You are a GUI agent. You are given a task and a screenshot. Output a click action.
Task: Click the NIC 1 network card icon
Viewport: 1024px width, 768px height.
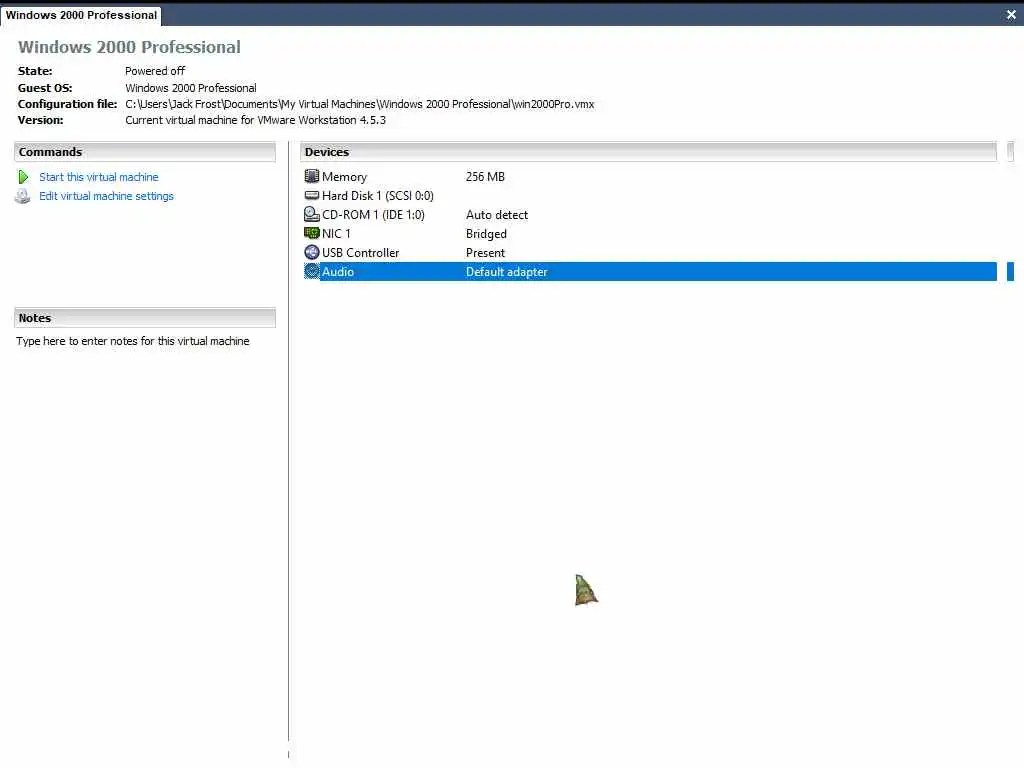312,233
